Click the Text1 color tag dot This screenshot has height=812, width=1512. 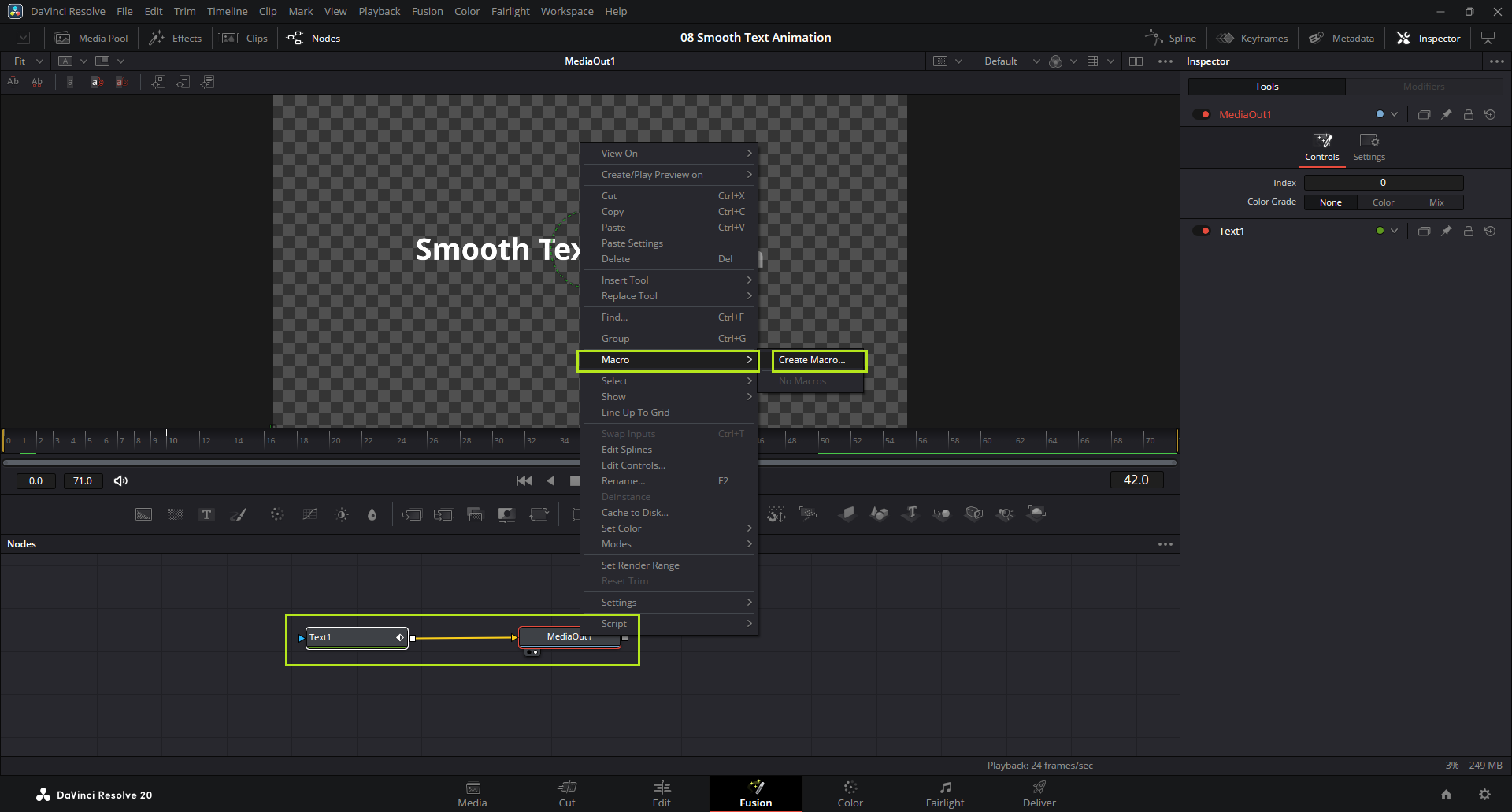coord(1380,231)
